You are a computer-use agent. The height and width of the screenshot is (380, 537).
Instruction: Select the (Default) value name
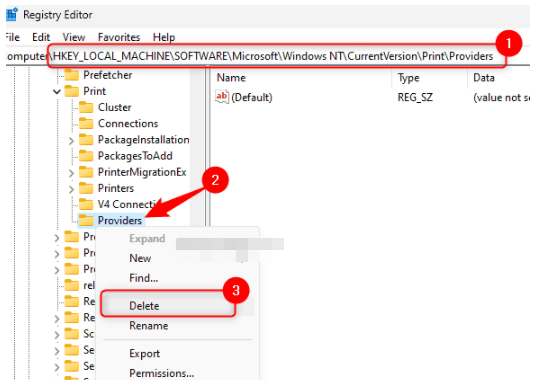[252, 98]
